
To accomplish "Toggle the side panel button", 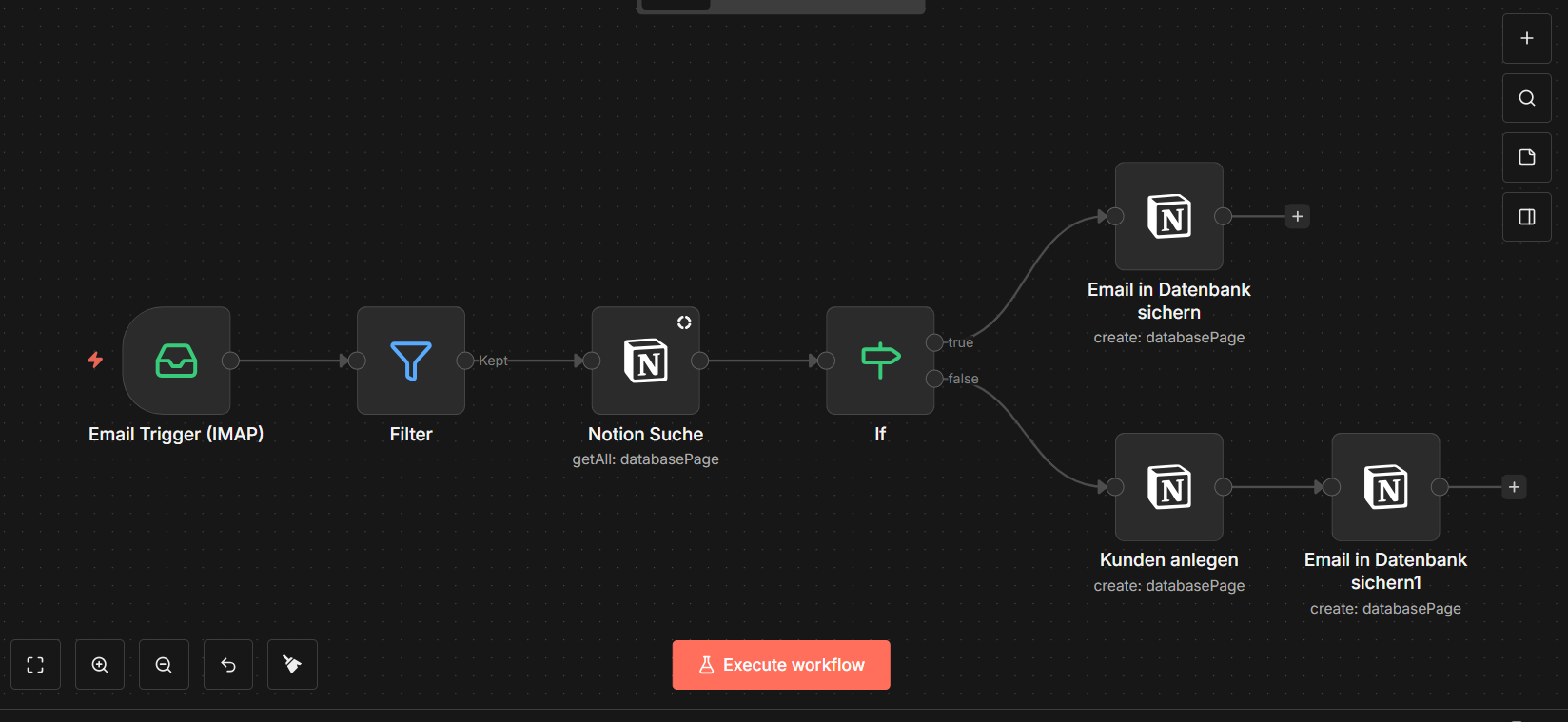I will coord(1526,217).
